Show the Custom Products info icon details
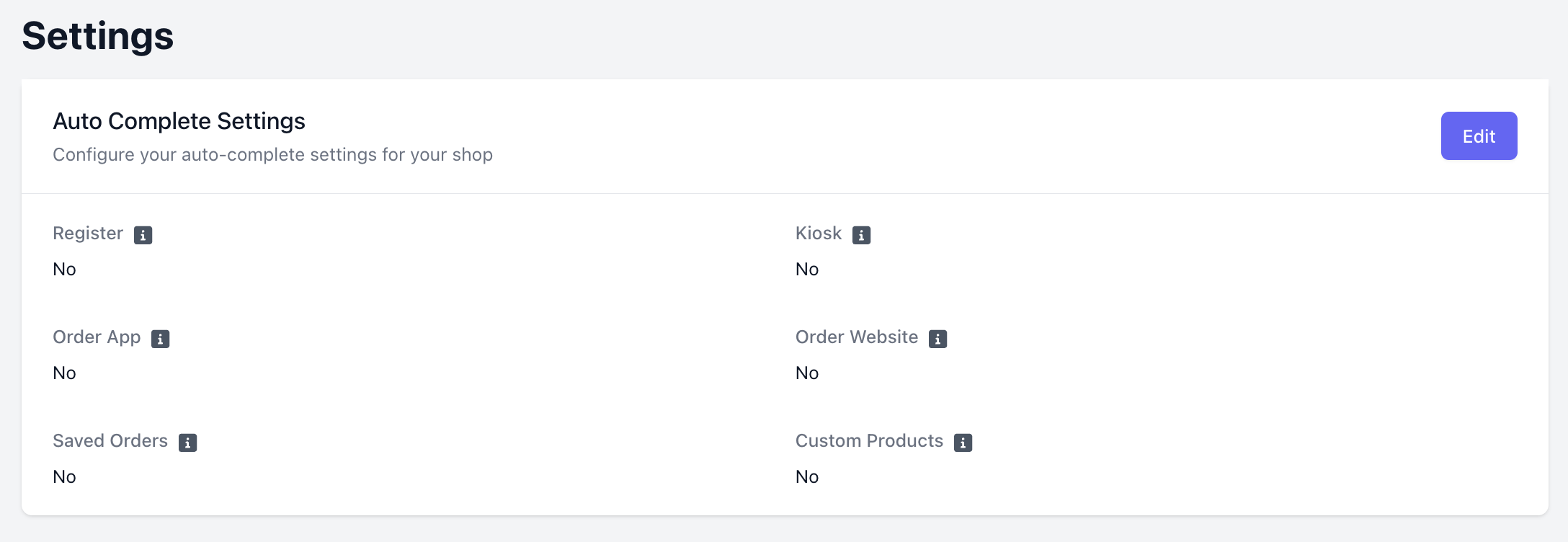Viewport: 1568px width, 542px height. 963,443
